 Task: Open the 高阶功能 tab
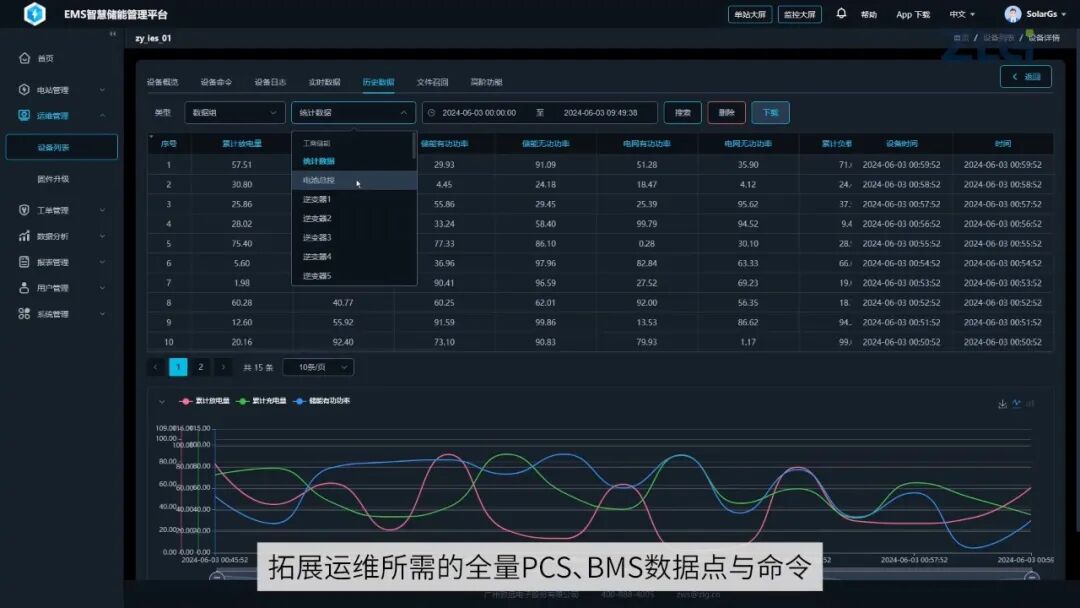486,82
